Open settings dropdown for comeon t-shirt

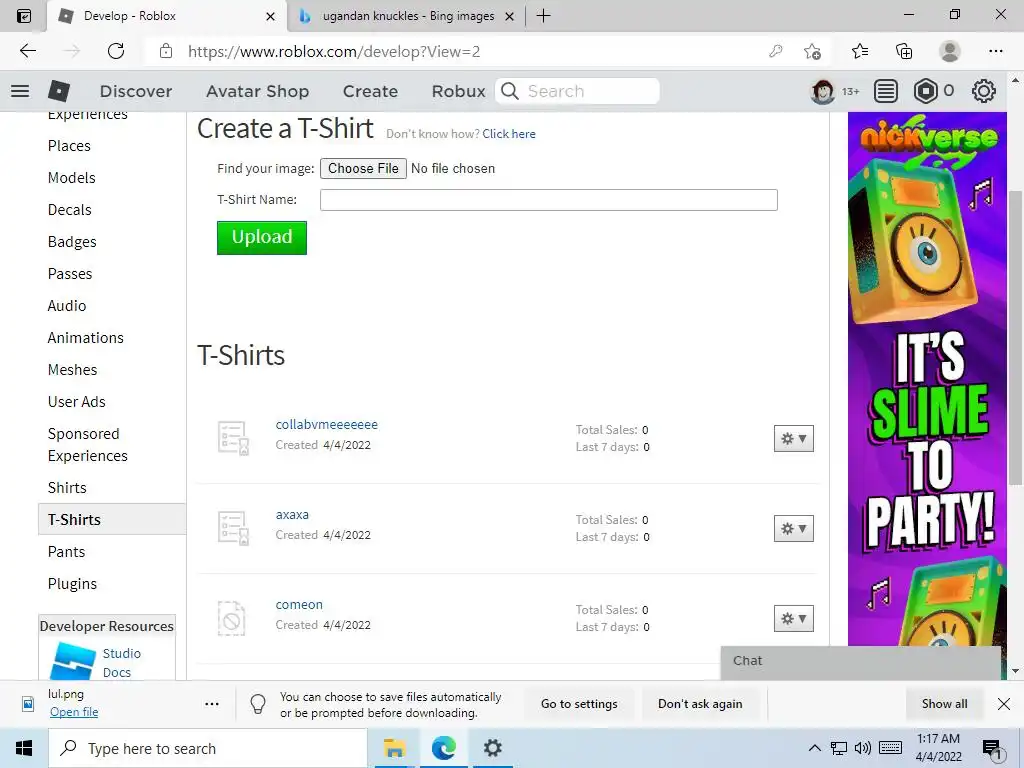coord(793,618)
